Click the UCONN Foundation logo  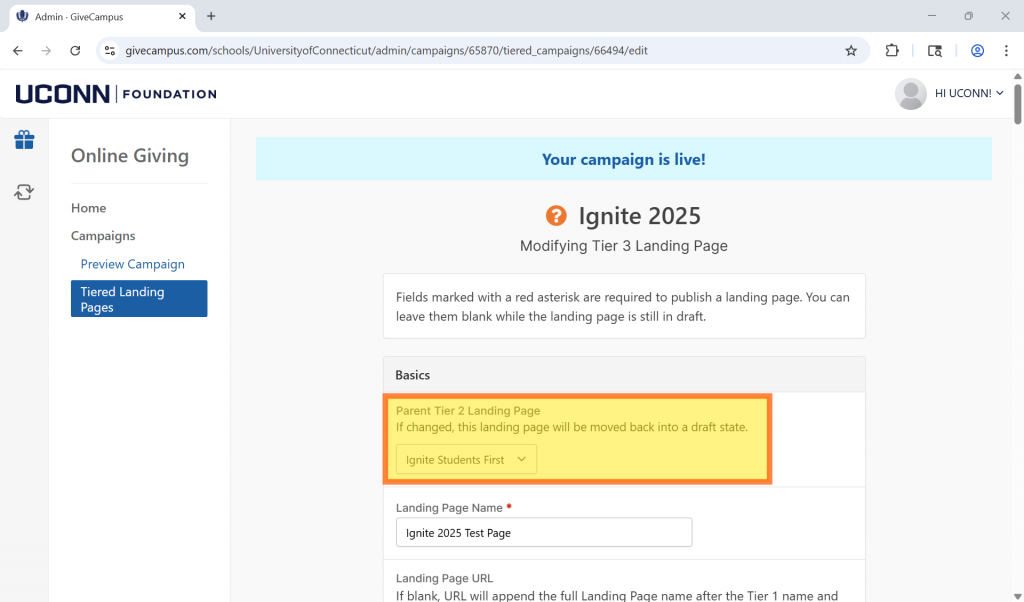click(116, 94)
